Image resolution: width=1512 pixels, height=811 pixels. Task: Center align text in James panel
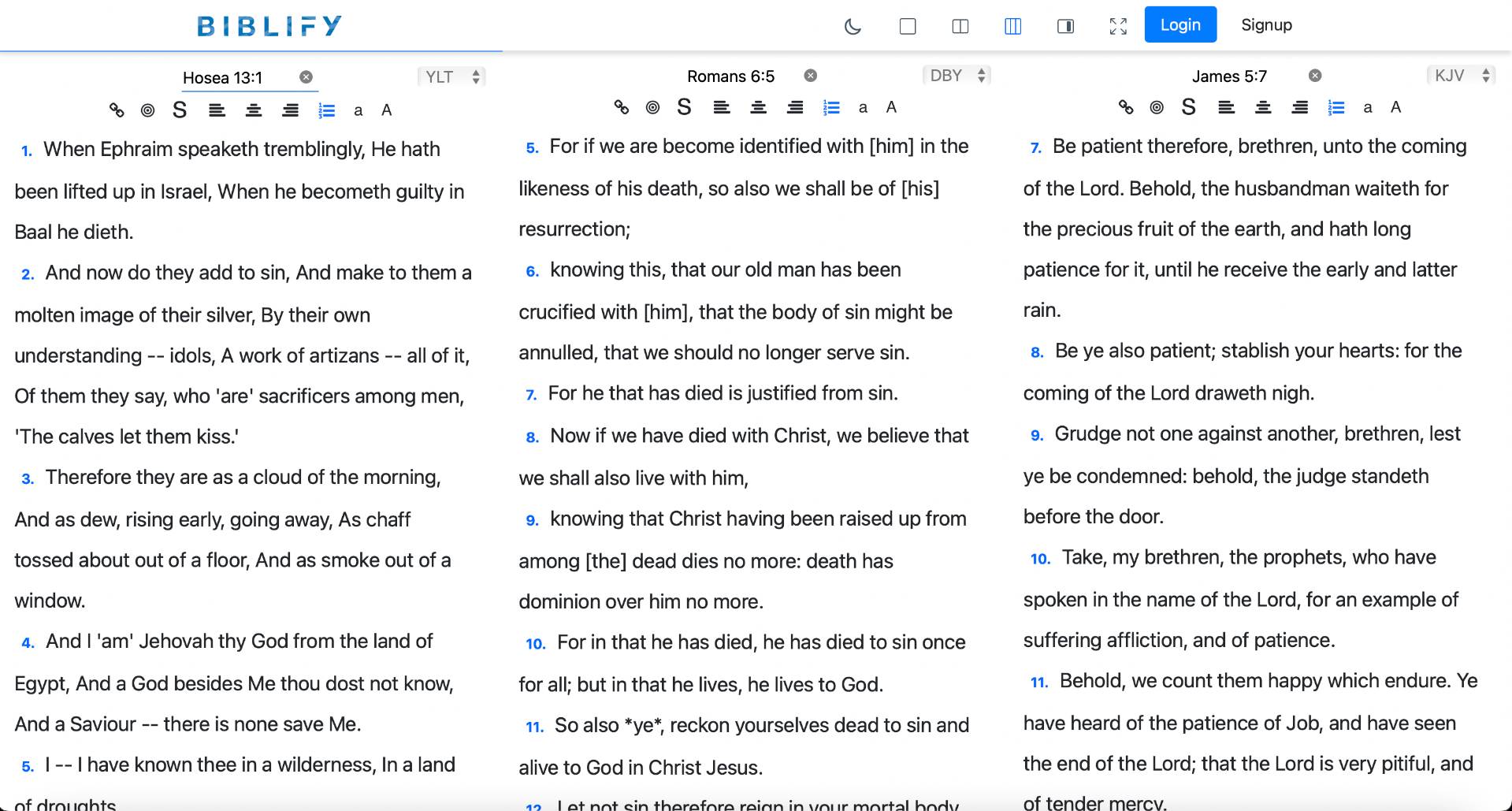pos(1263,107)
